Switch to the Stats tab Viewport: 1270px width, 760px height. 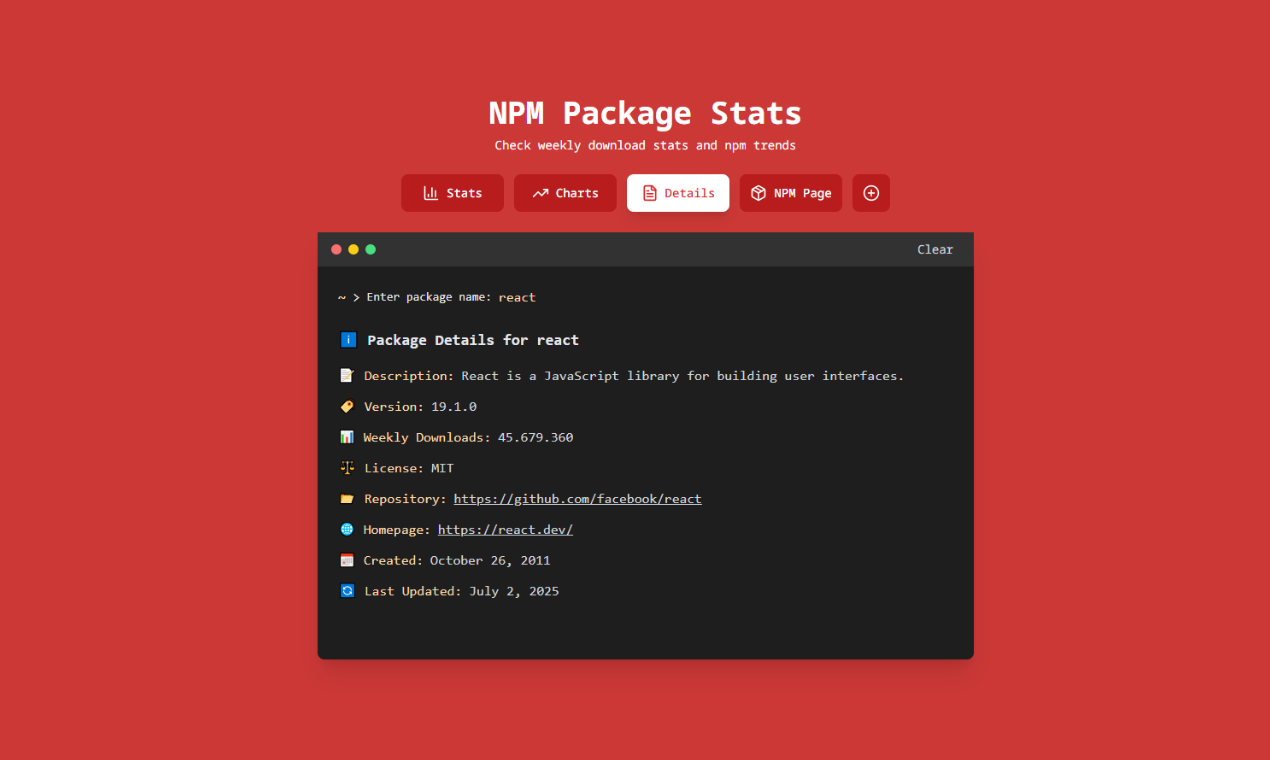[452, 193]
